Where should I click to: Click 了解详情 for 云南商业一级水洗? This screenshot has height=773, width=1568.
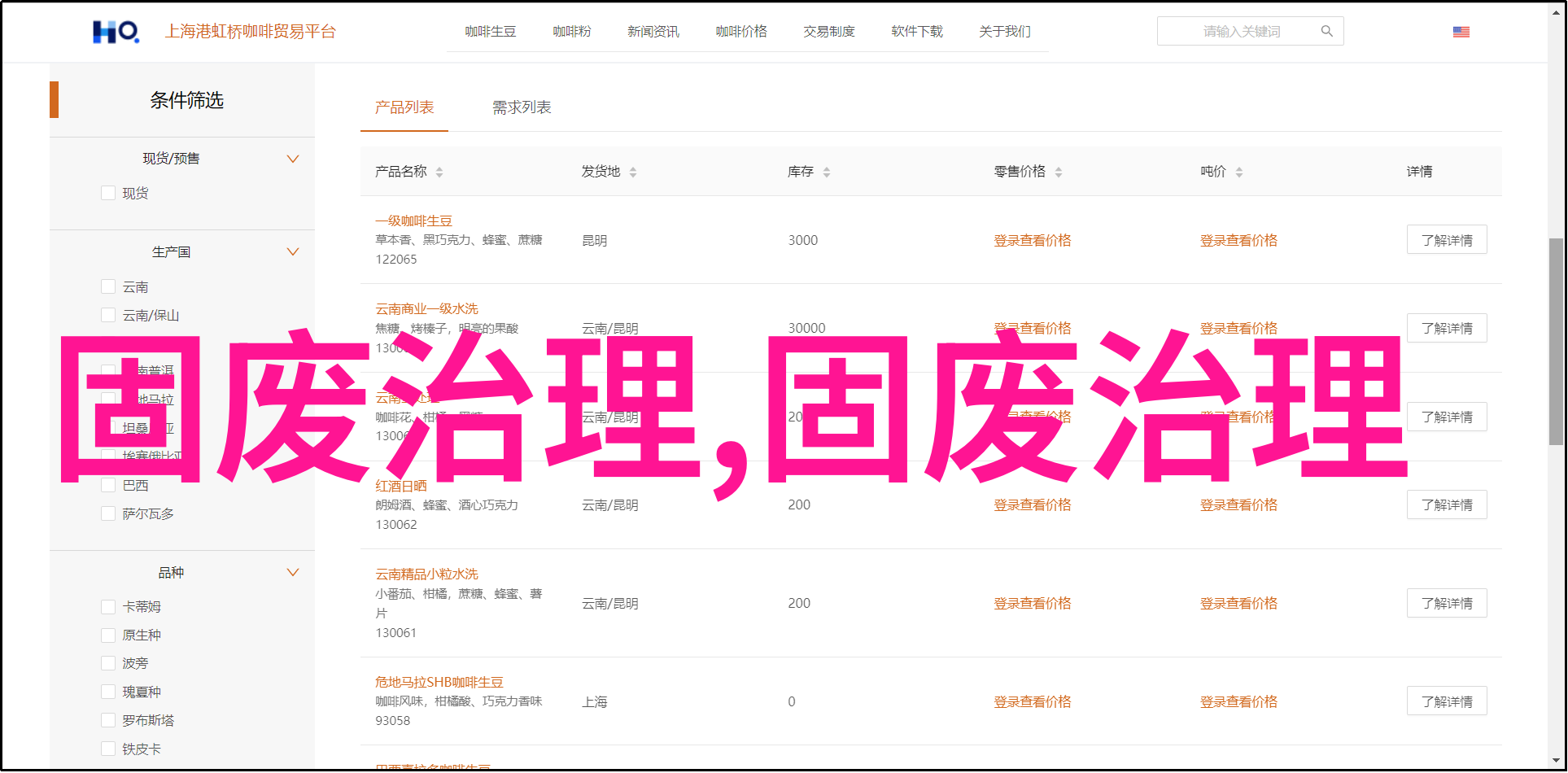point(1447,328)
